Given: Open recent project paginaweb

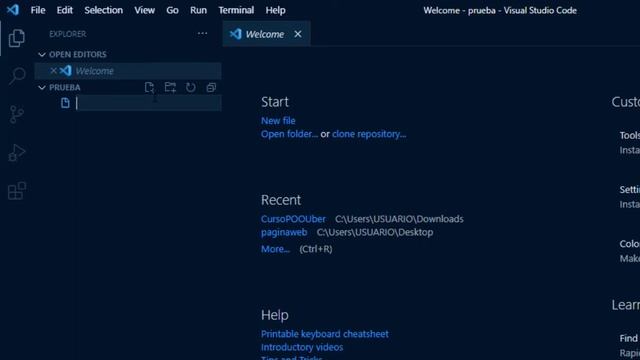Looking at the screenshot, I should (x=284, y=232).
